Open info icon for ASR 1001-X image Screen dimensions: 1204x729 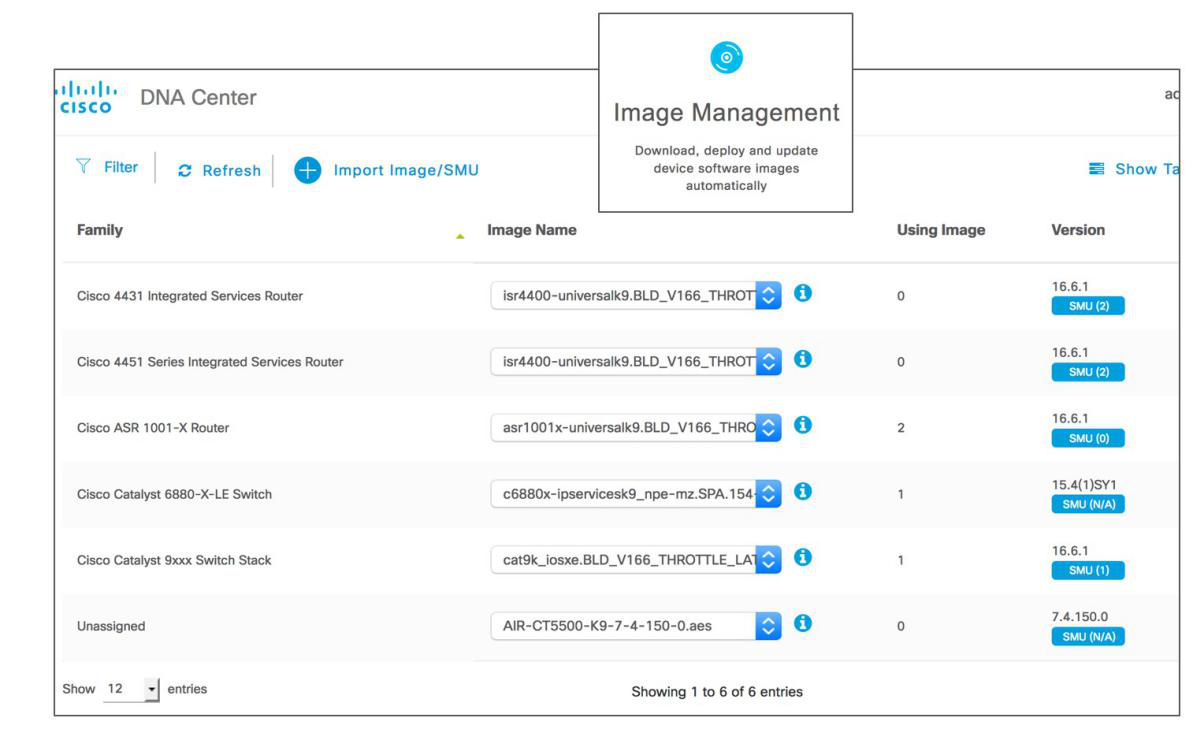tap(802, 426)
